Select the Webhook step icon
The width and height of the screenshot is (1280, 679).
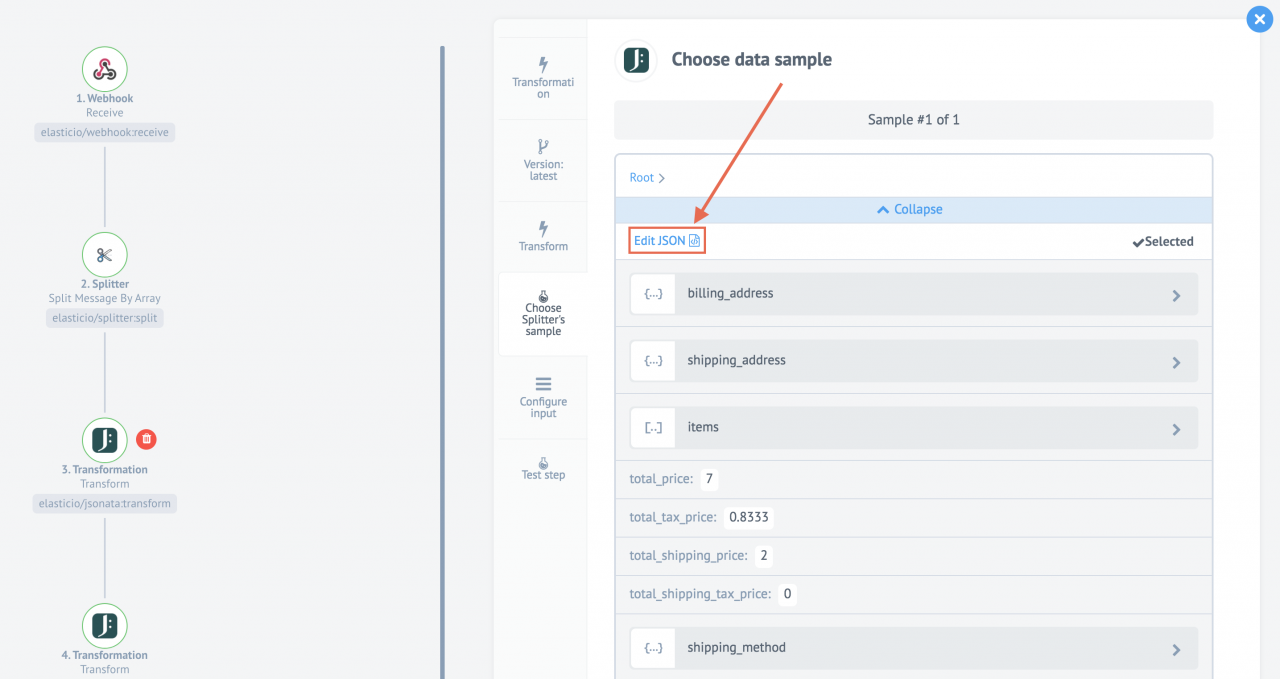point(104,69)
